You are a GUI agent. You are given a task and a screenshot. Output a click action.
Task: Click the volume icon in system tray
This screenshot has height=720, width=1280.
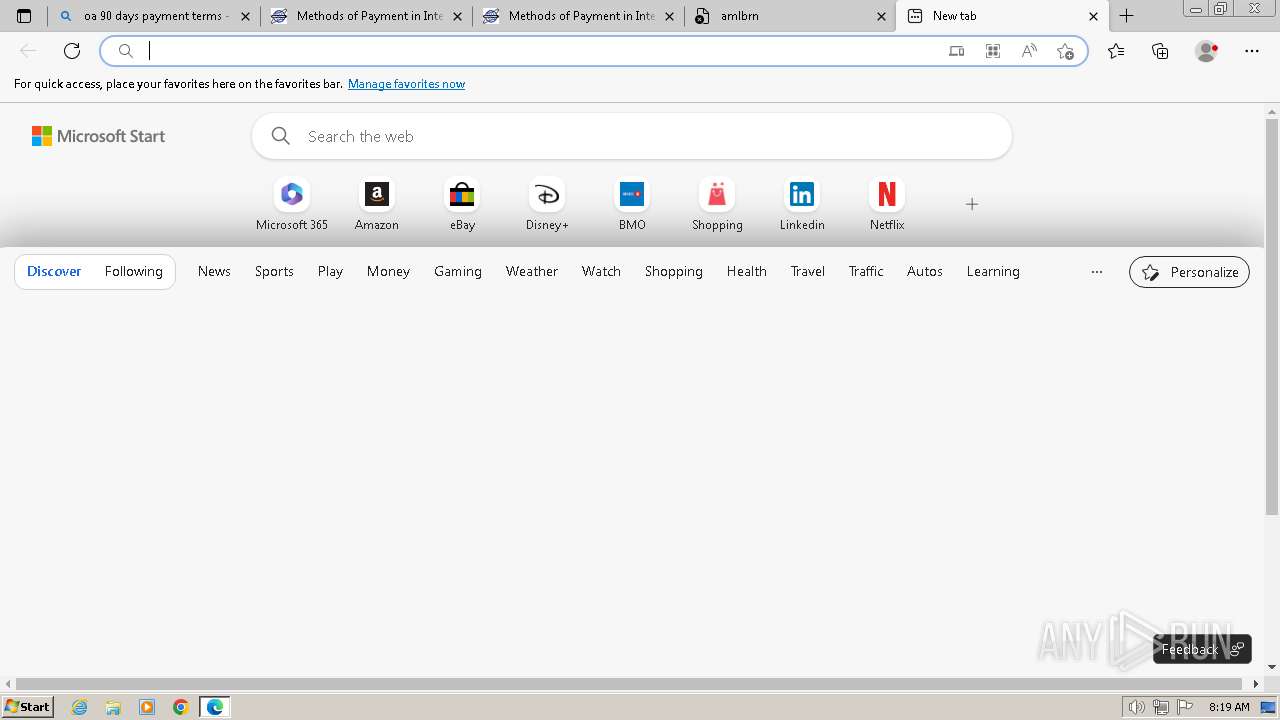click(1136, 707)
